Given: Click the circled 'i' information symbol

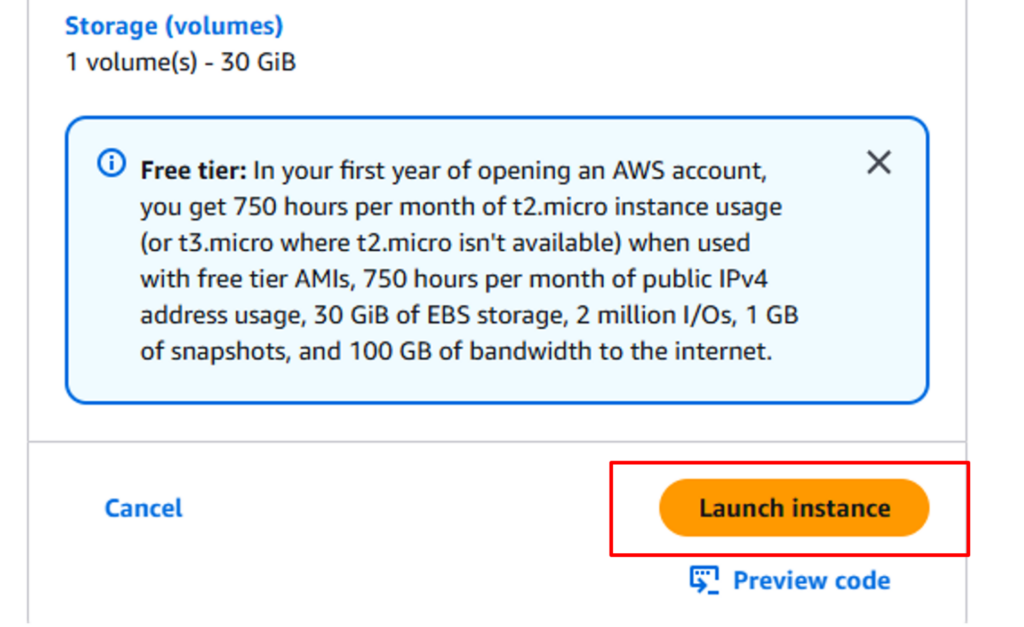Looking at the screenshot, I should pyautogui.click(x=112, y=163).
